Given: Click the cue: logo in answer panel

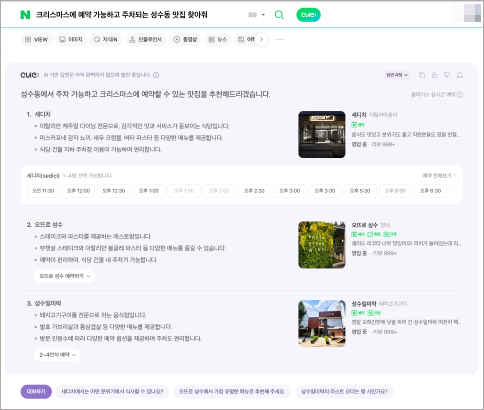Looking at the screenshot, I should point(30,75).
